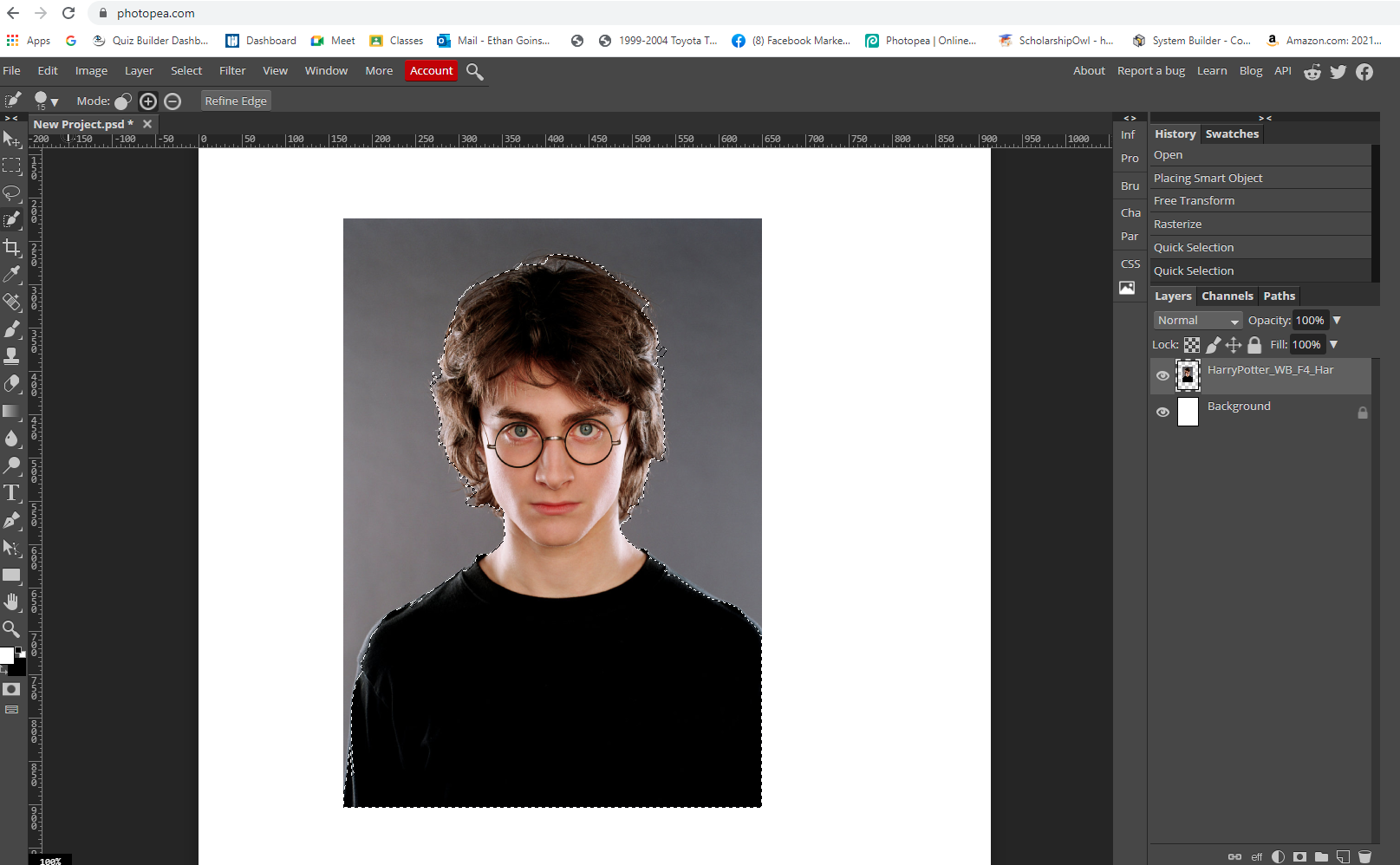Select the Pen tool
Viewport: 1400px width, 865px height.
11,520
